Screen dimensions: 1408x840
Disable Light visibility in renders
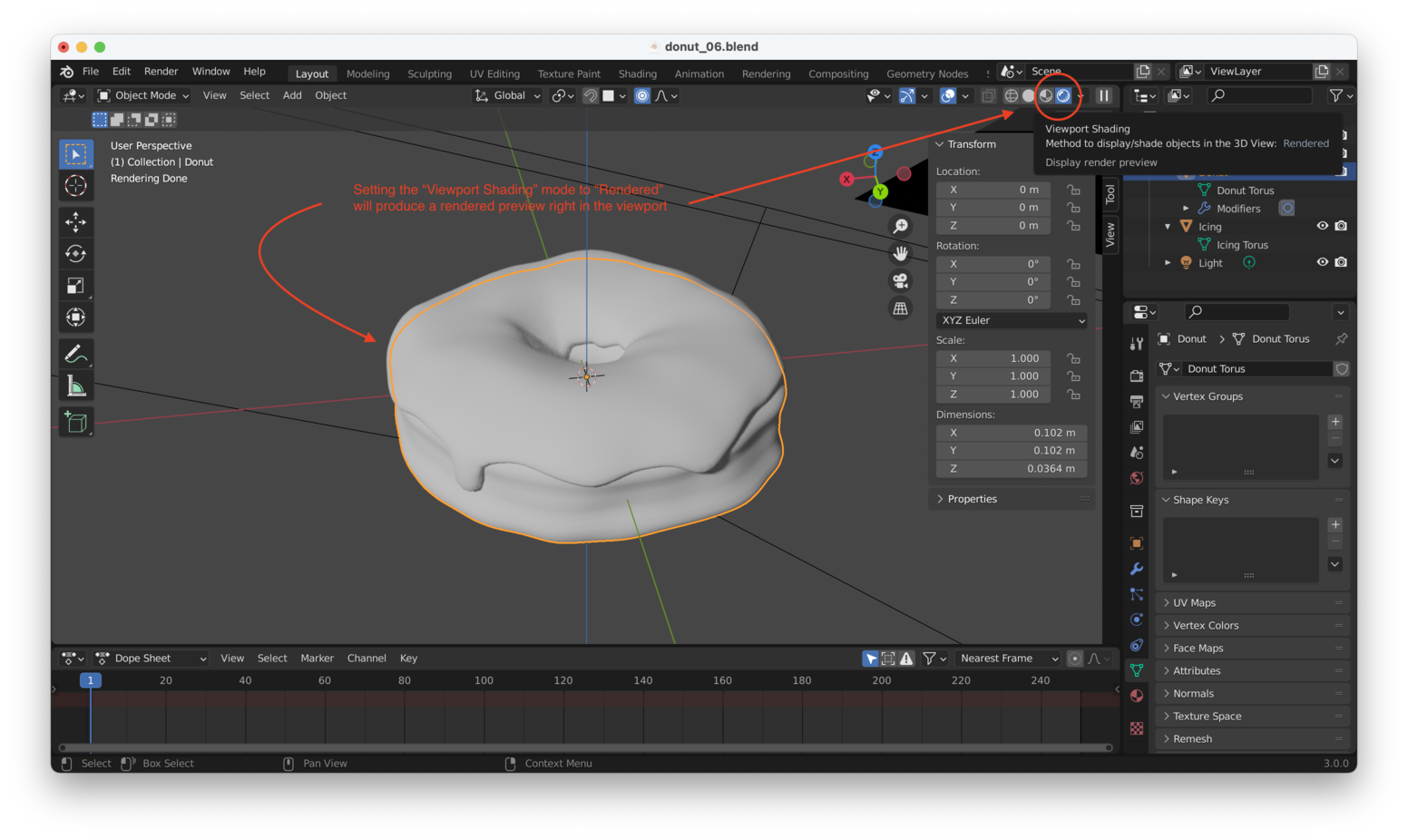(1342, 262)
